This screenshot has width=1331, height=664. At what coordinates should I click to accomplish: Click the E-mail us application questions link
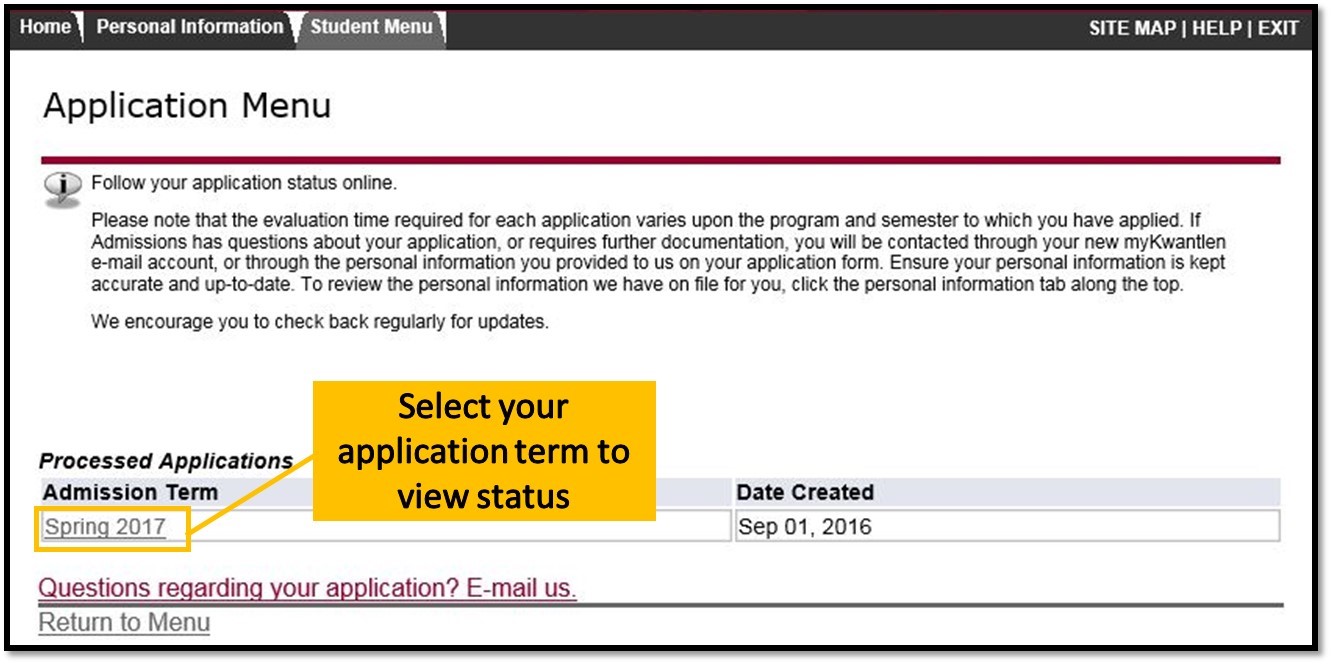click(307, 588)
